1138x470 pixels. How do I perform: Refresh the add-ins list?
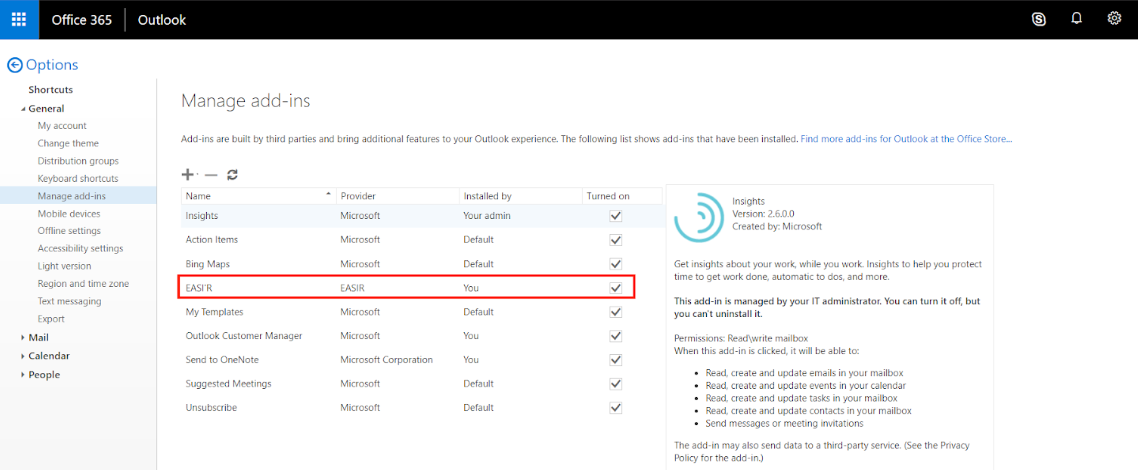(x=232, y=174)
